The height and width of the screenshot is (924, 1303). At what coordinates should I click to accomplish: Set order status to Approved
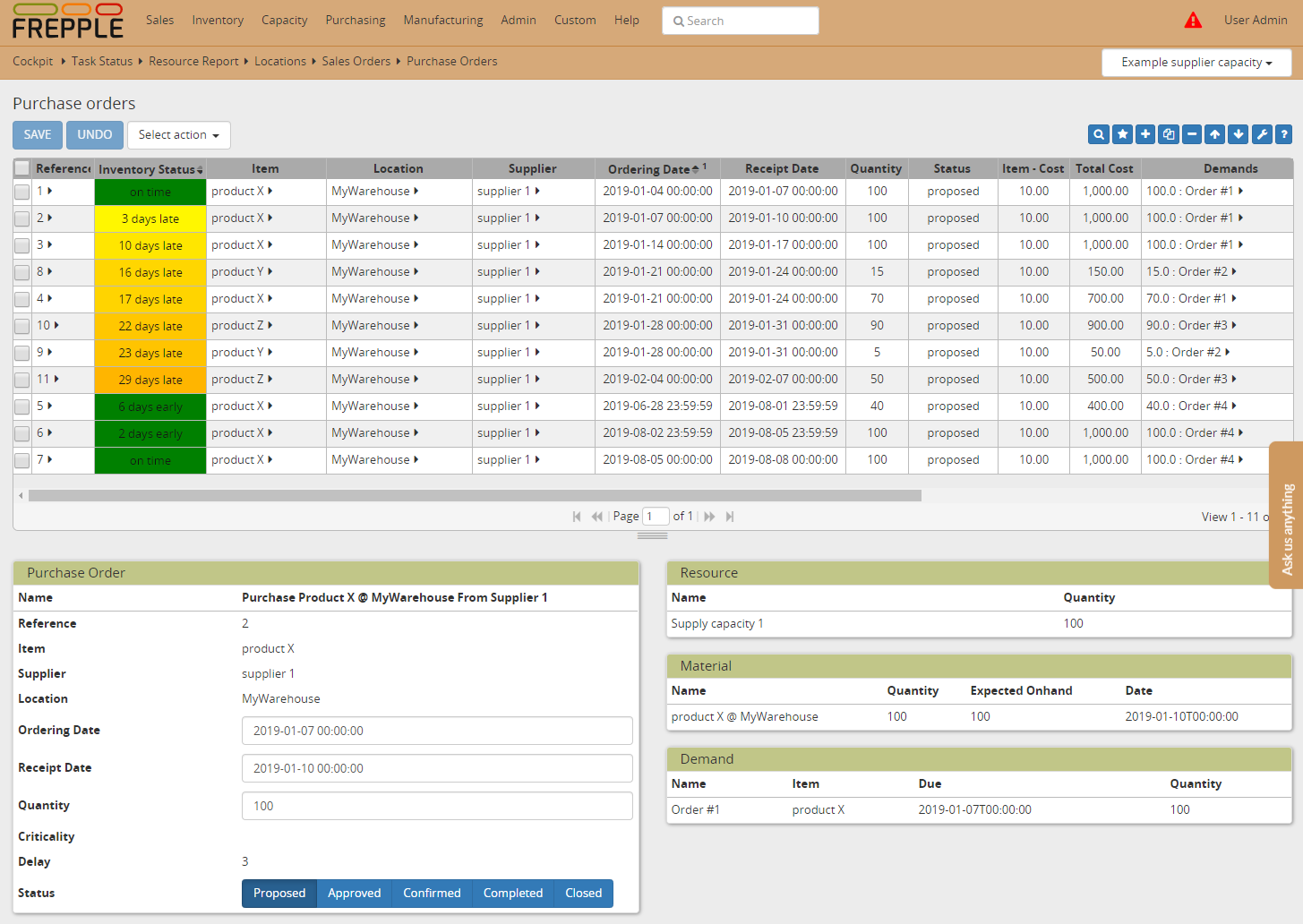pos(354,893)
